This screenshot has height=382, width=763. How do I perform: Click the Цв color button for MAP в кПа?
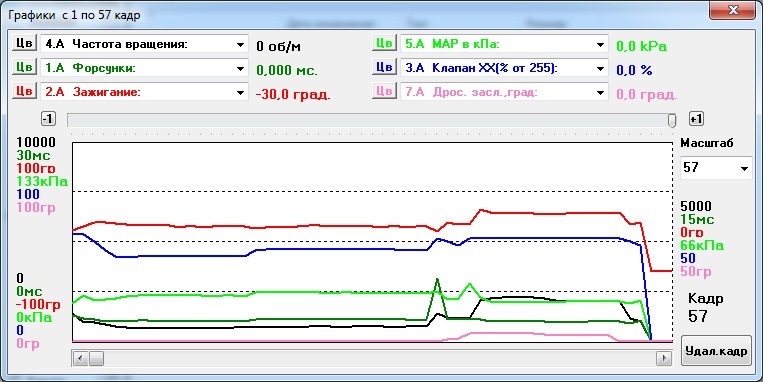pyautogui.click(x=384, y=43)
